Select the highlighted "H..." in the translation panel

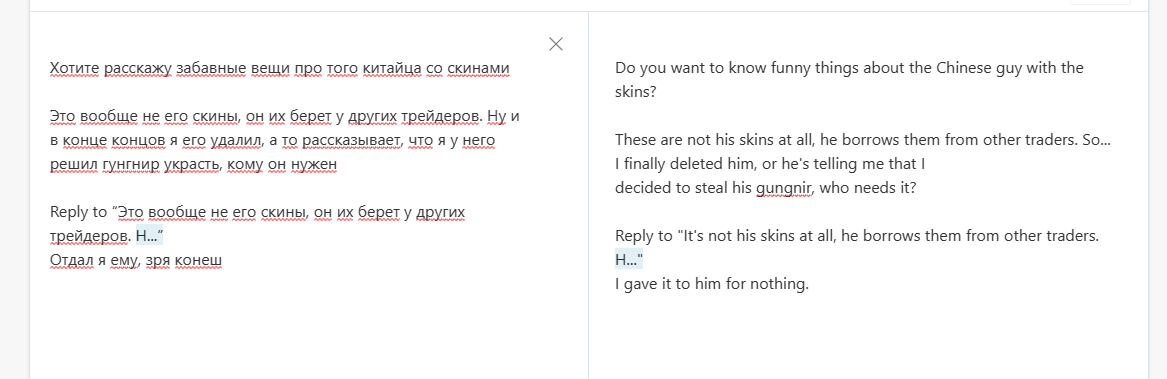click(629, 260)
